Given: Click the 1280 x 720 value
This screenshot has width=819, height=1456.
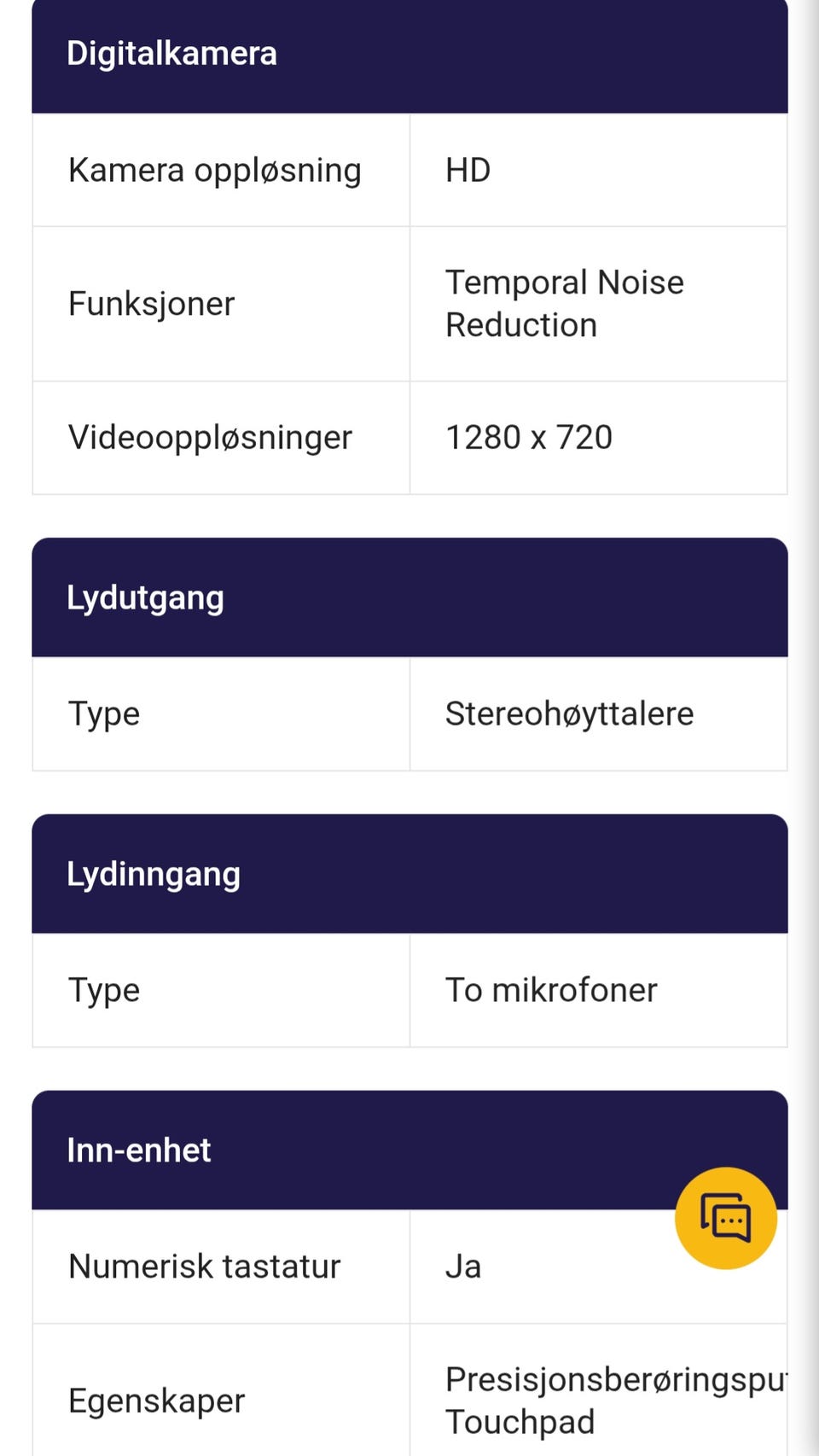Looking at the screenshot, I should 529,438.
